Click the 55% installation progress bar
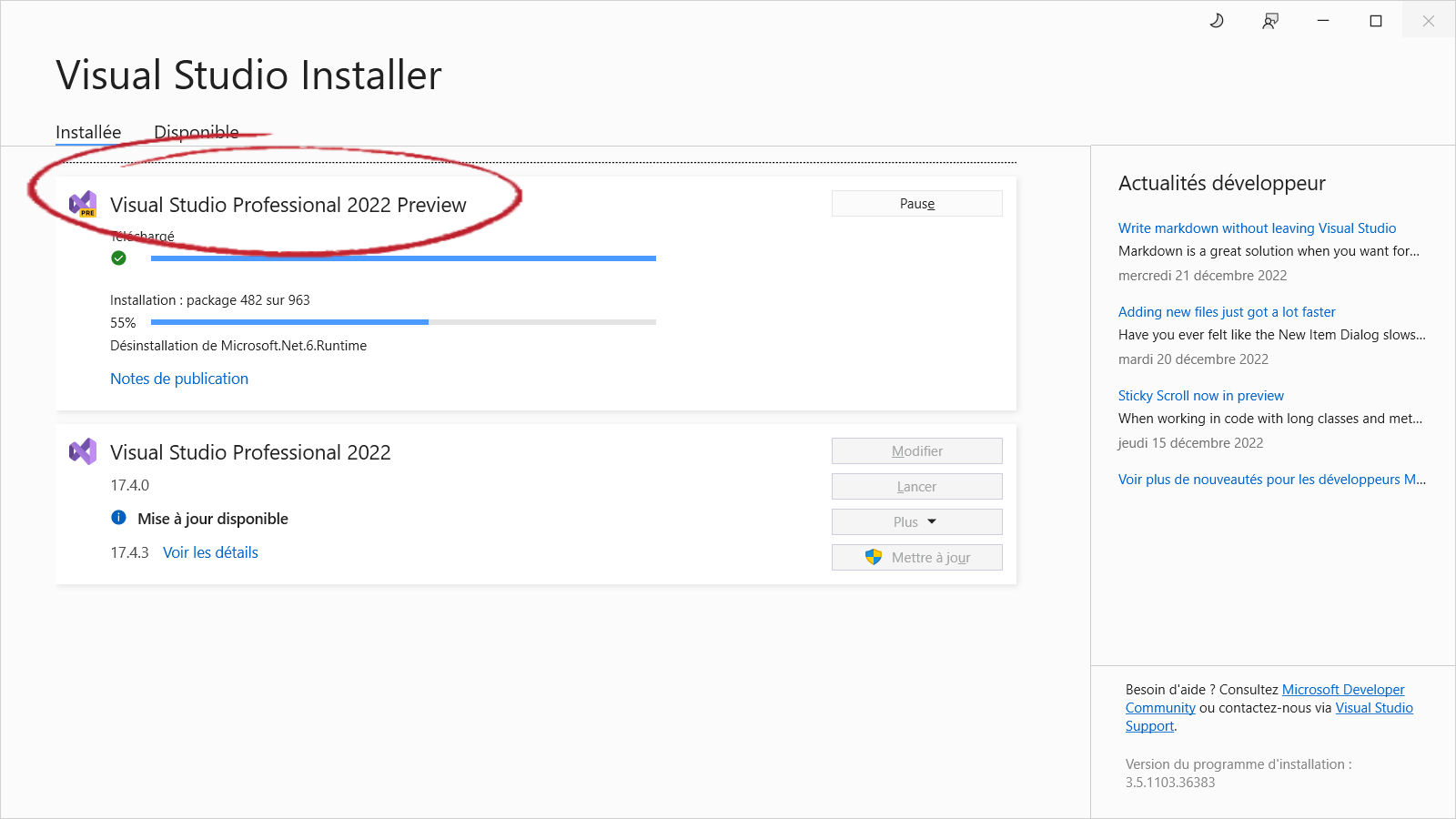 click(x=403, y=322)
